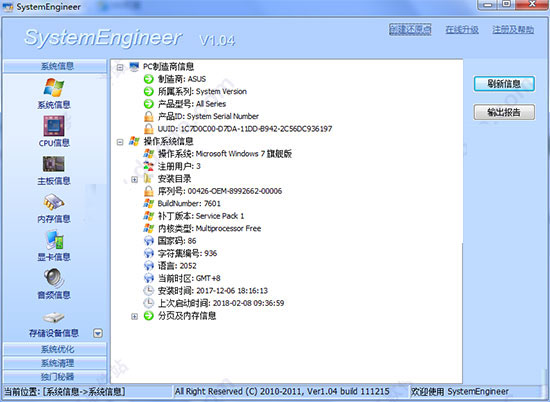Click globe icon beside 语言: 2052

(x=149, y=266)
